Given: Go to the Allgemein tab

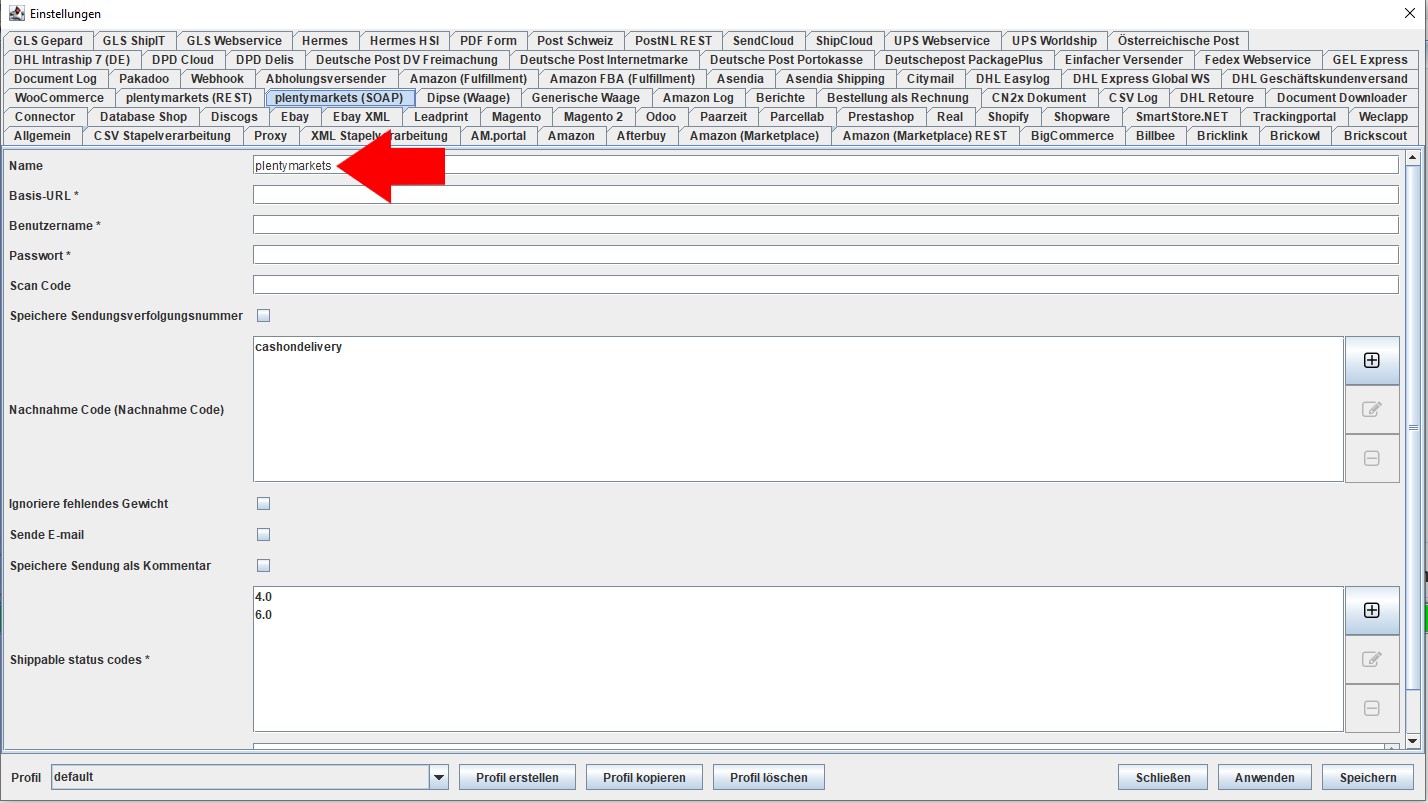Looking at the screenshot, I should (42, 136).
